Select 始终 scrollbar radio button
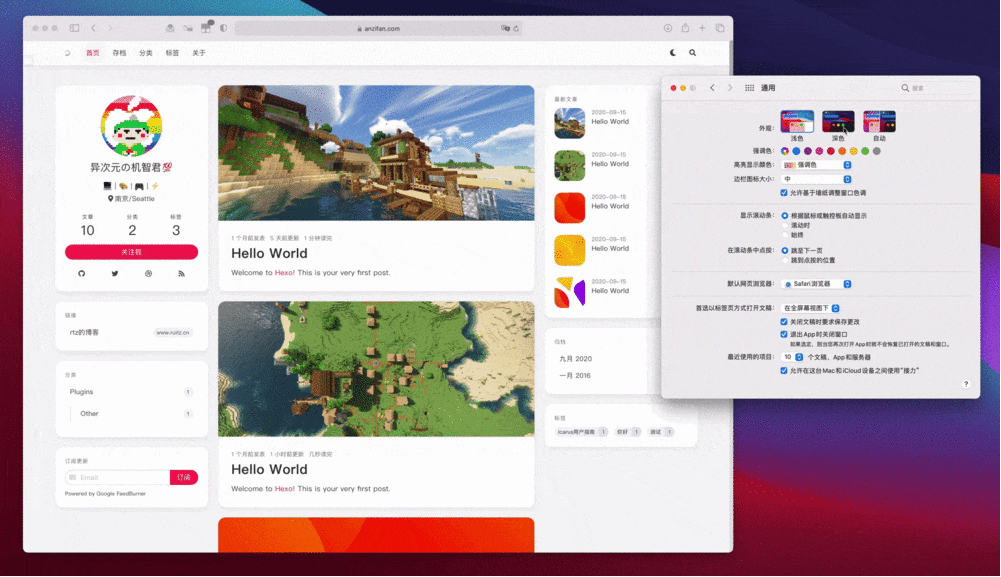The height and width of the screenshot is (577, 1001). point(785,235)
